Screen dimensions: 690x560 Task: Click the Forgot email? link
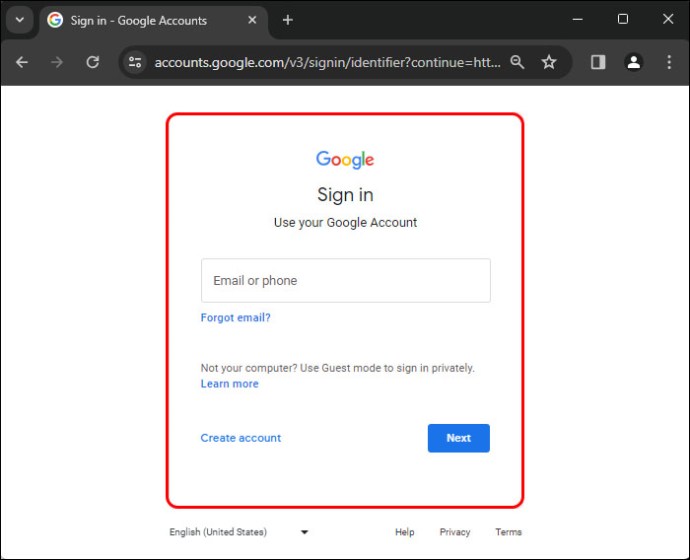[235, 318]
